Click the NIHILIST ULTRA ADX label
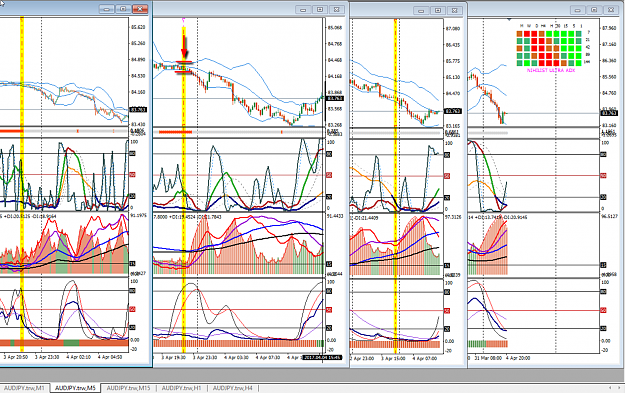The image size is (625, 393). tap(551, 70)
